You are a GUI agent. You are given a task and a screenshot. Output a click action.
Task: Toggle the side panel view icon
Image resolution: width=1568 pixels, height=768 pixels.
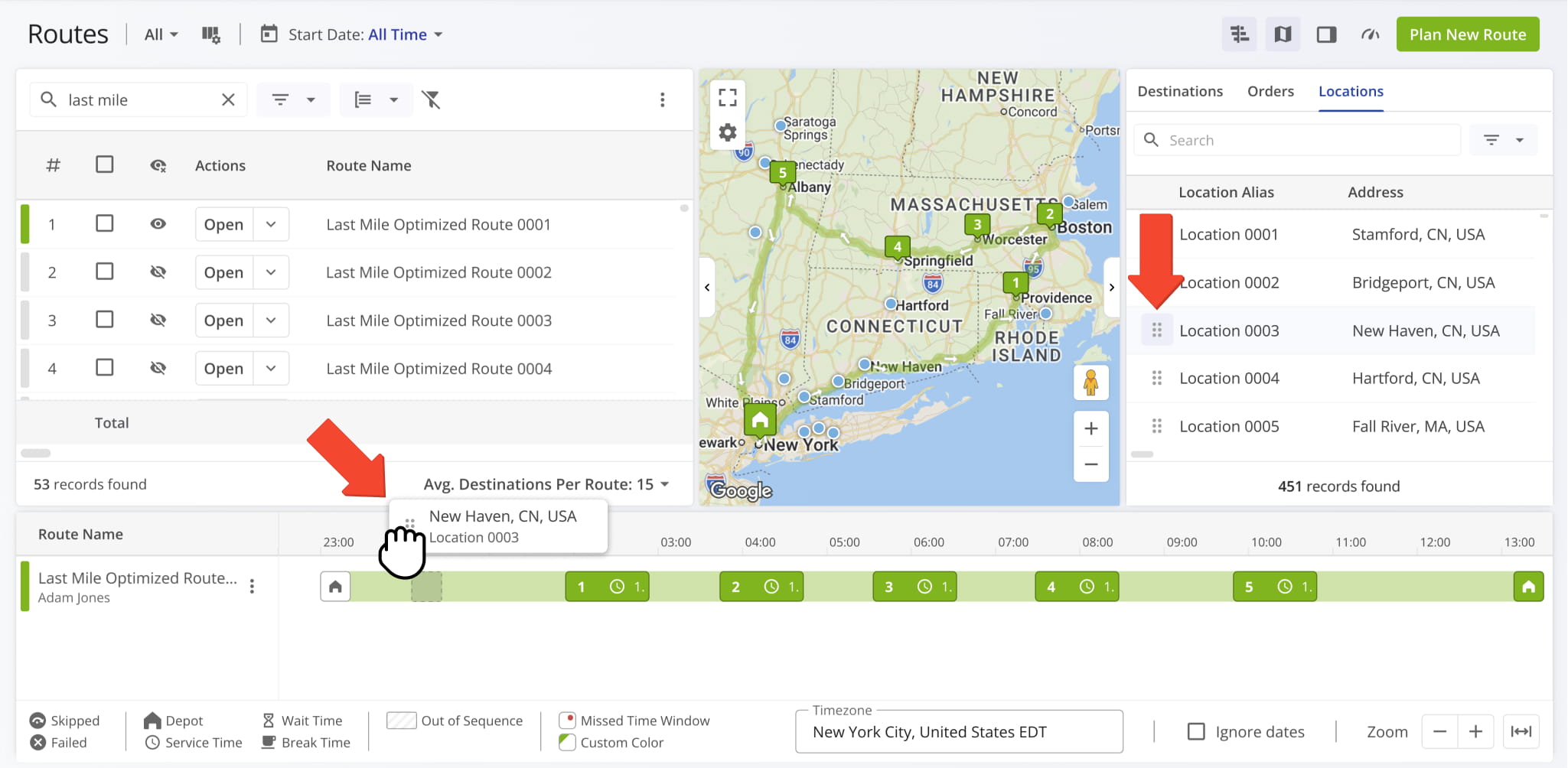pos(1326,34)
